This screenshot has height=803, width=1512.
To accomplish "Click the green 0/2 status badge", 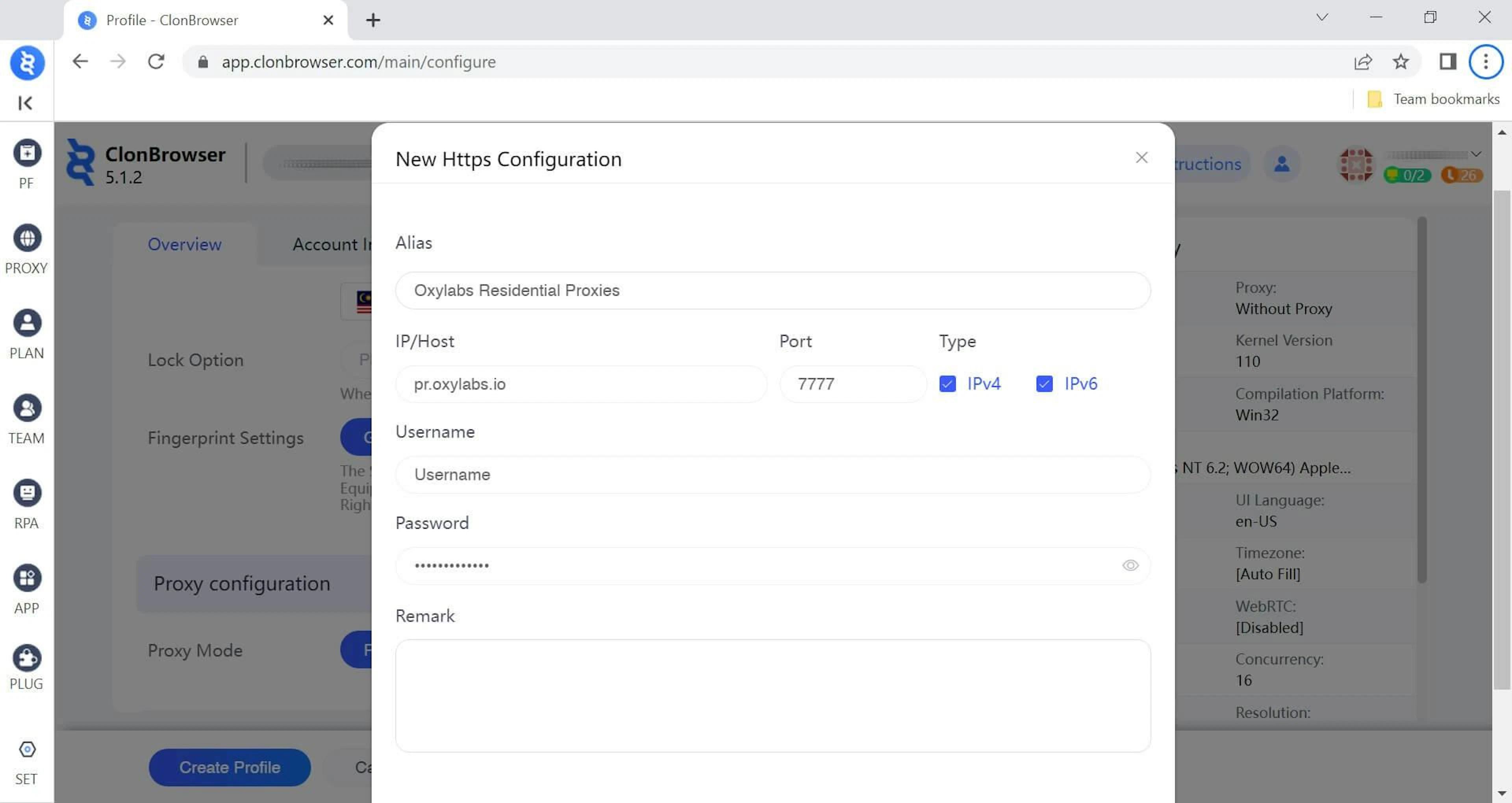I will (x=1407, y=175).
